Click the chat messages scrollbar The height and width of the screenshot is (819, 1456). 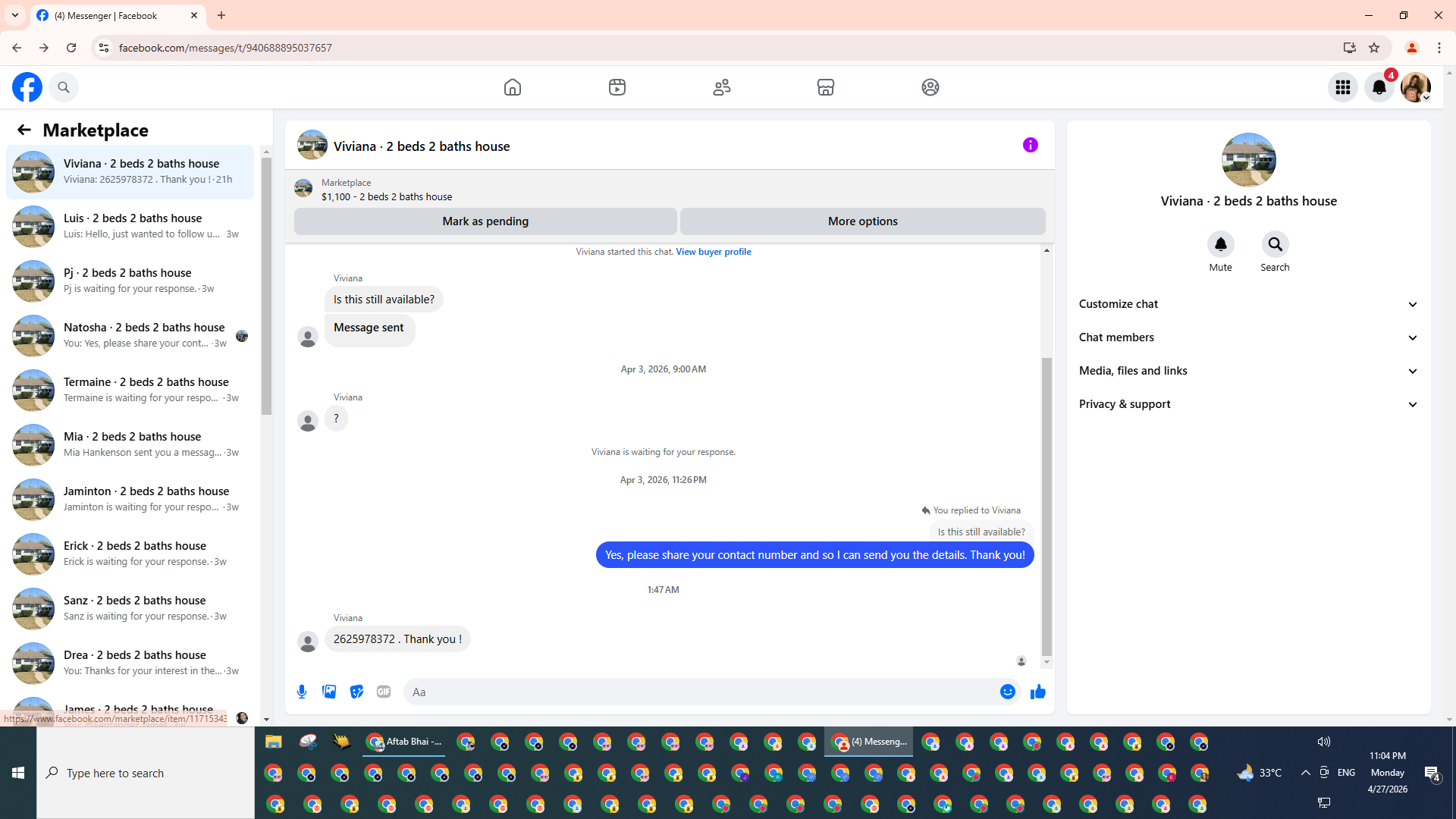point(1046,506)
